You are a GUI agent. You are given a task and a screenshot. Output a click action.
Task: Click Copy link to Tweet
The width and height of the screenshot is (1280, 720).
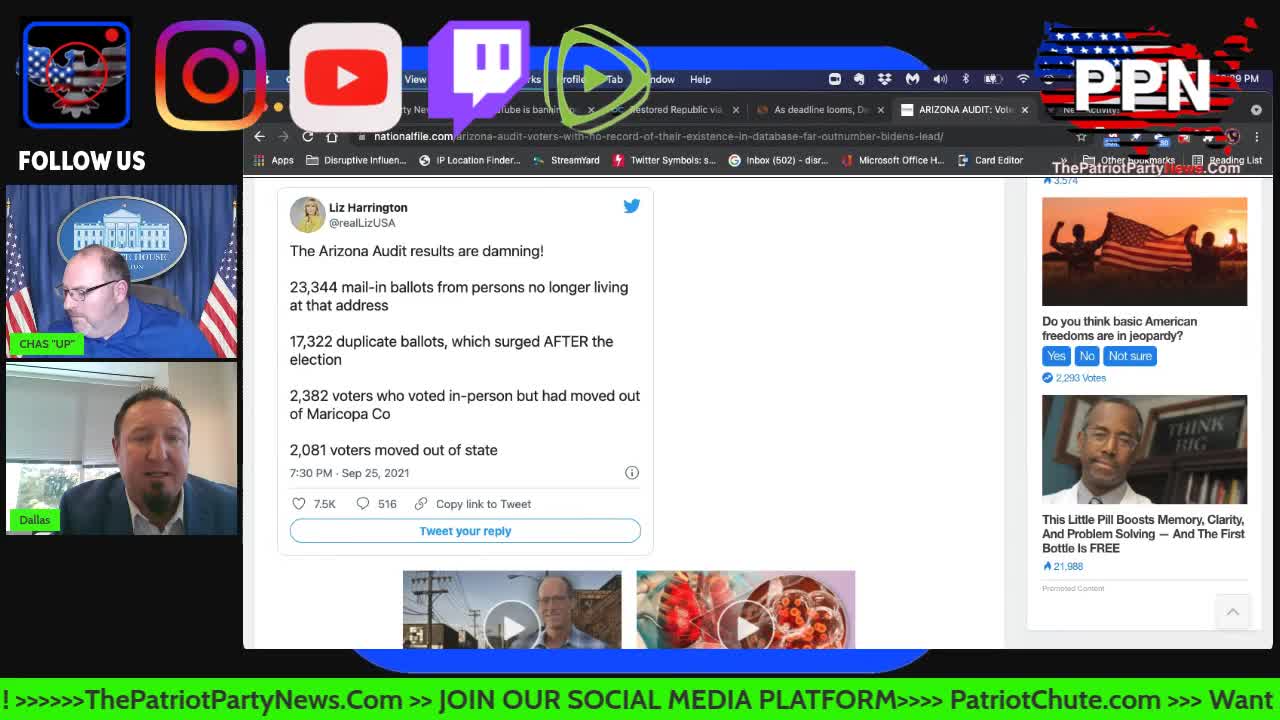473,504
